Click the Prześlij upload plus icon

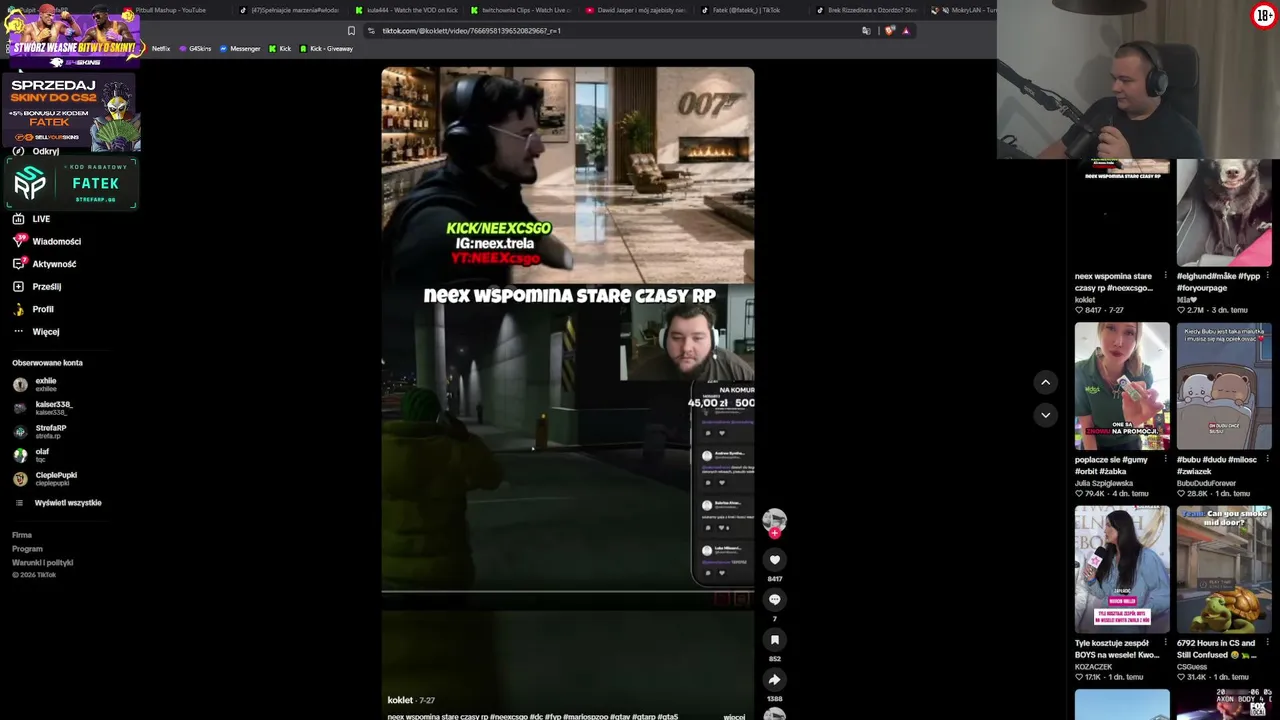[18, 287]
